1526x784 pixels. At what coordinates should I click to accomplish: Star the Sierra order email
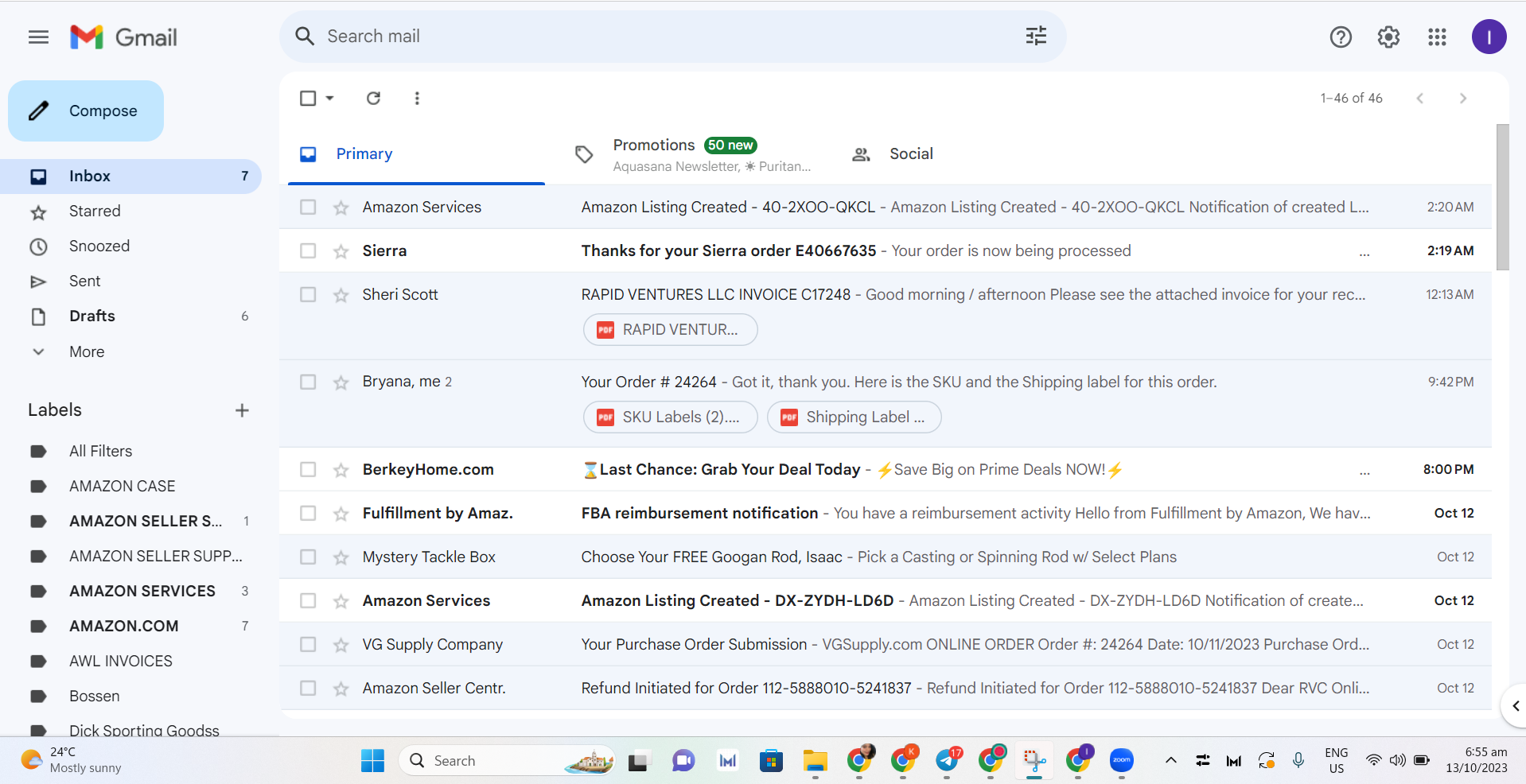341,251
